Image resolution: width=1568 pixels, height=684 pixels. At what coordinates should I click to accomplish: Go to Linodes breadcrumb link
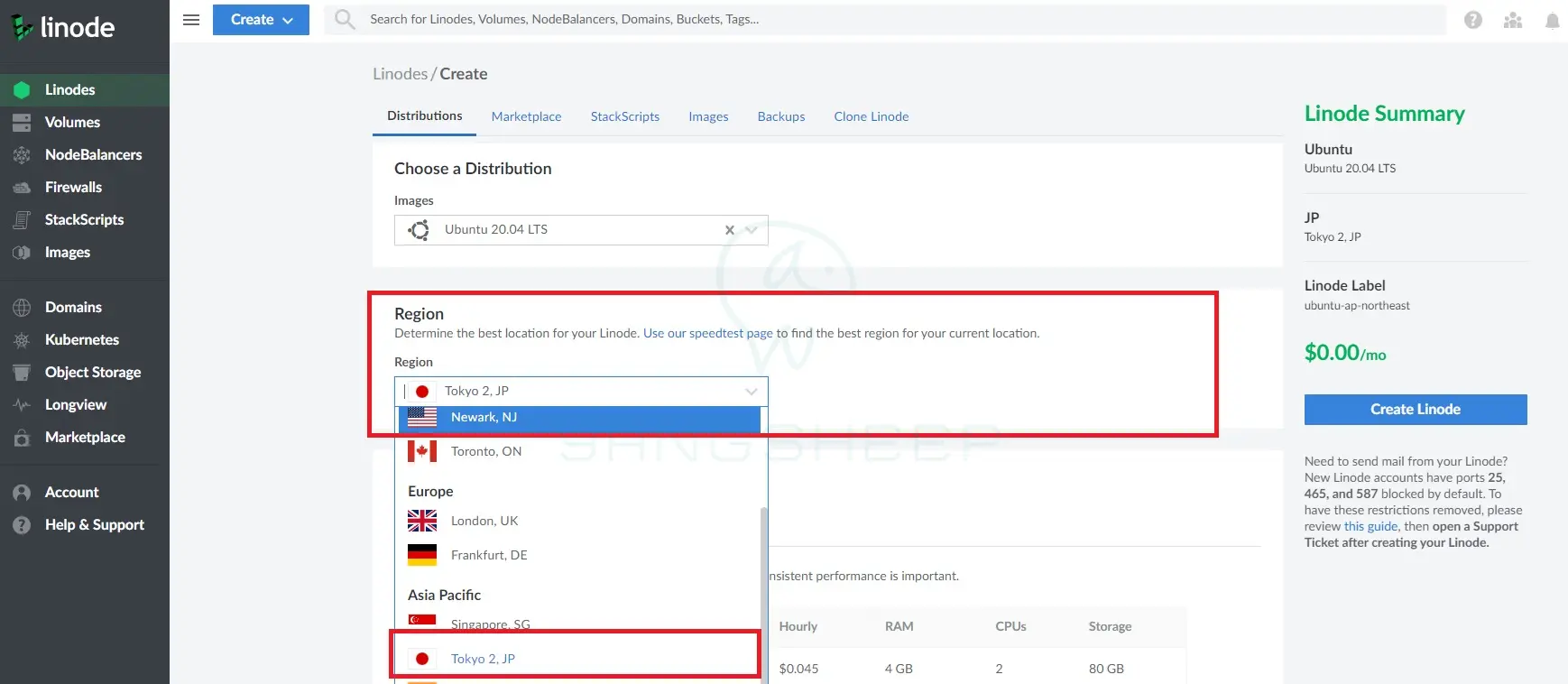point(401,74)
